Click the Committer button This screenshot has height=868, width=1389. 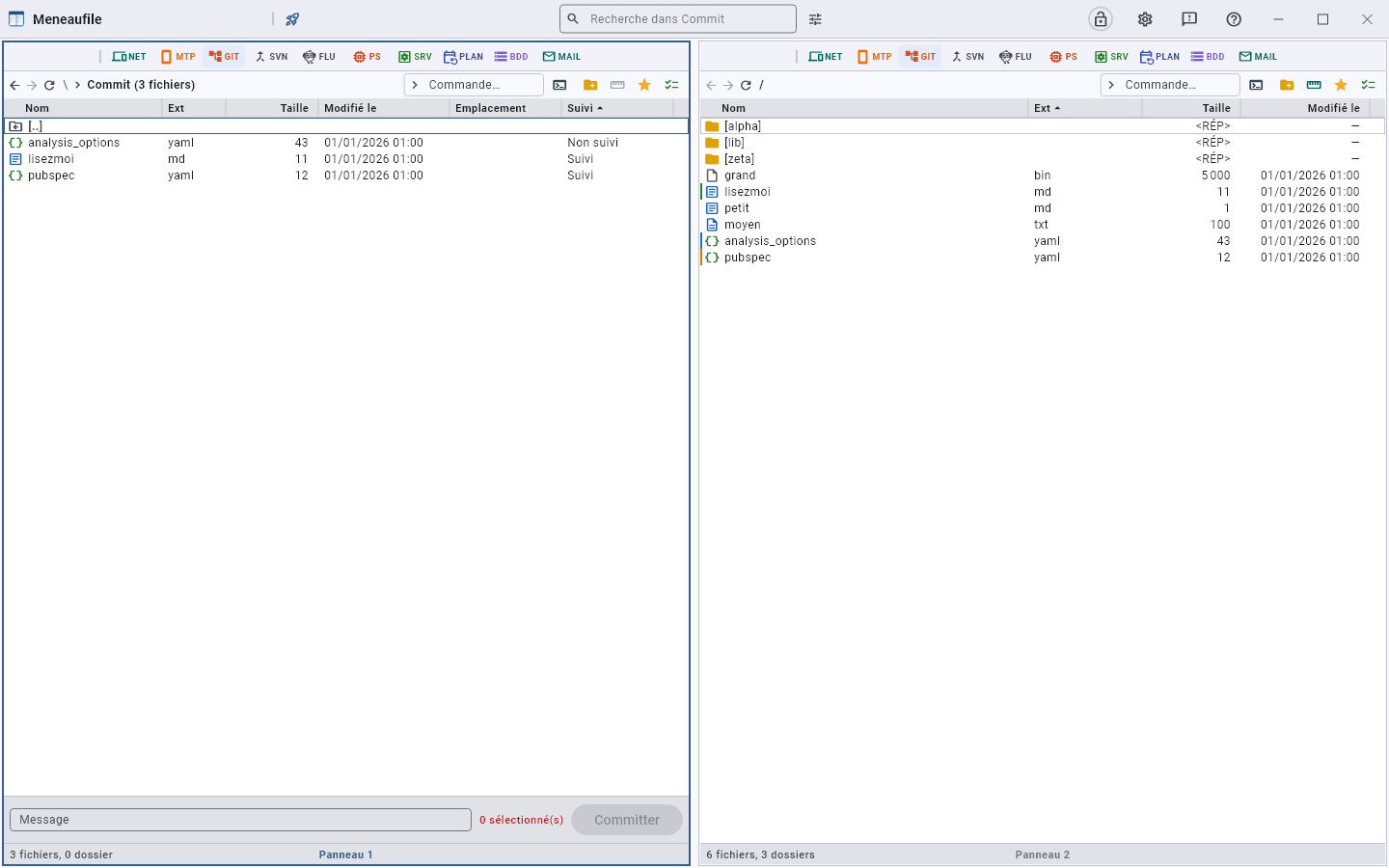click(627, 820)
